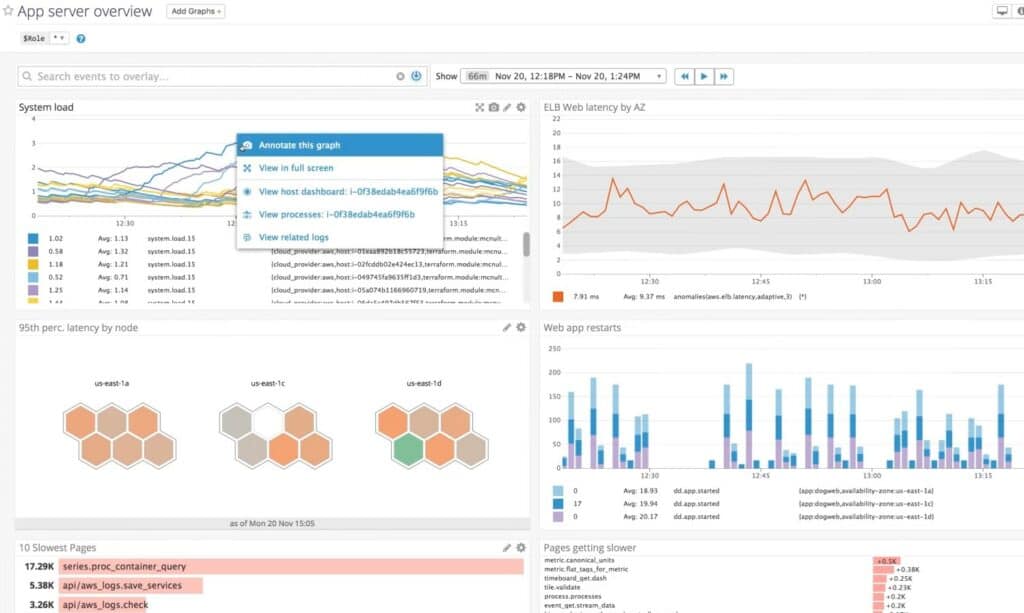
Task: Click the help question mark icon near $Role
Action: pyautogui.click(x=80, y=38)
